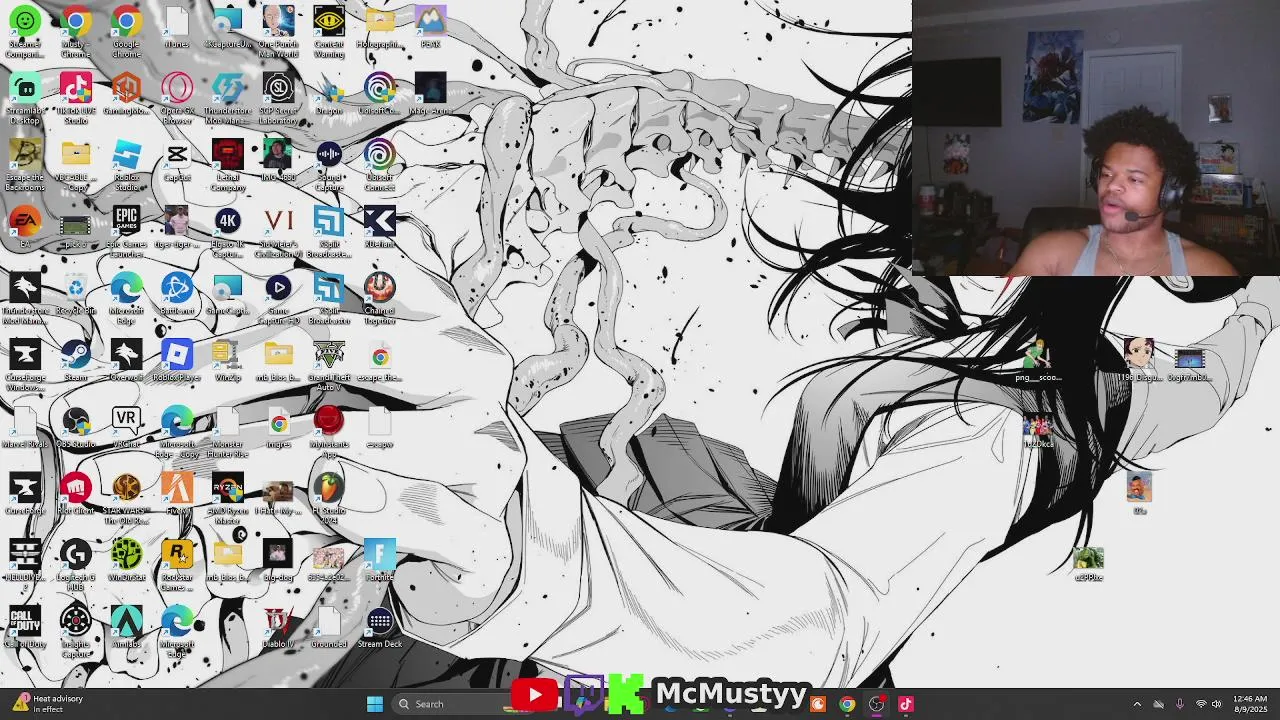The height and width of the screenshot is (720, 1280).
Task: Open TikTok LIVE Studio from the taskbar
Action: coord(906,704)
